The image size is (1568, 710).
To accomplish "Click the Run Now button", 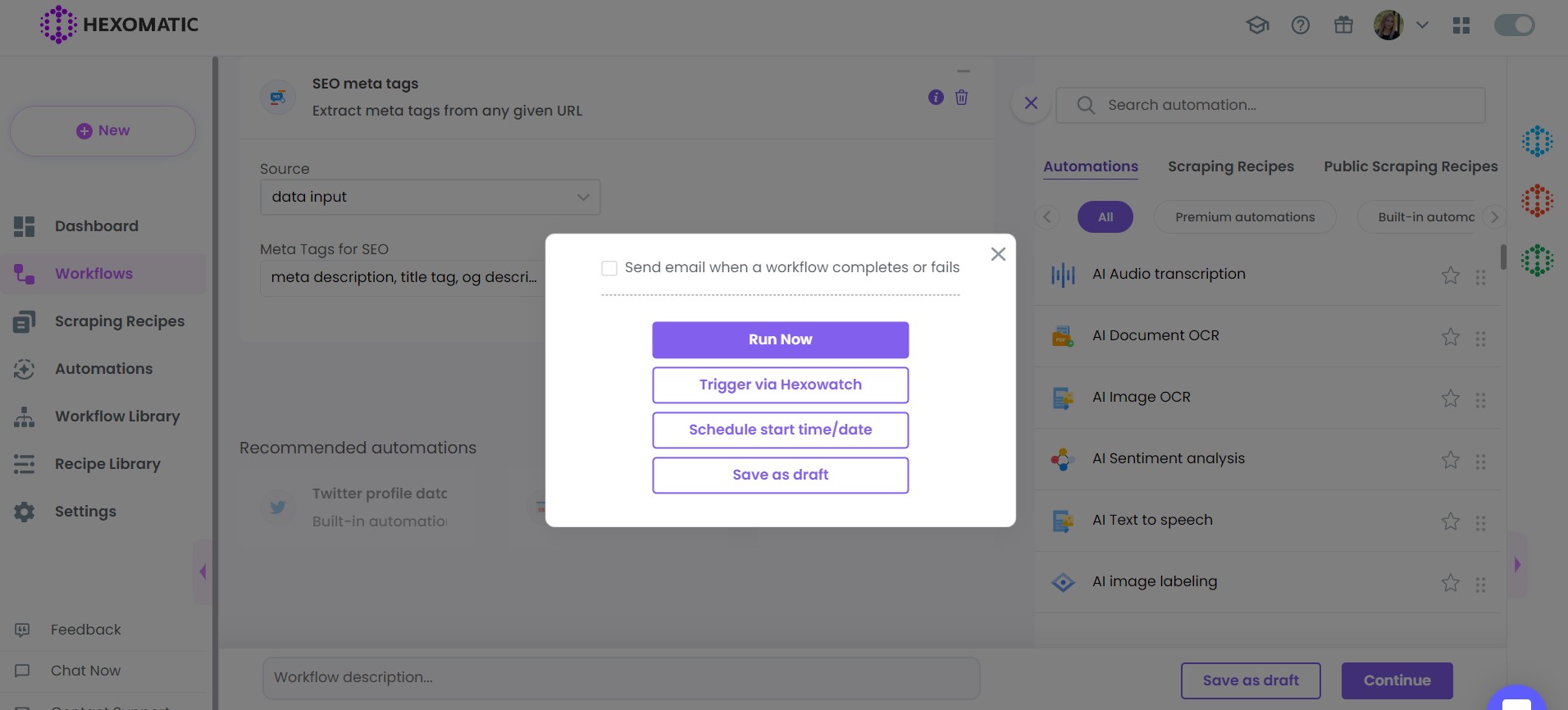I will pyautogui.click(x=780, y=340).
